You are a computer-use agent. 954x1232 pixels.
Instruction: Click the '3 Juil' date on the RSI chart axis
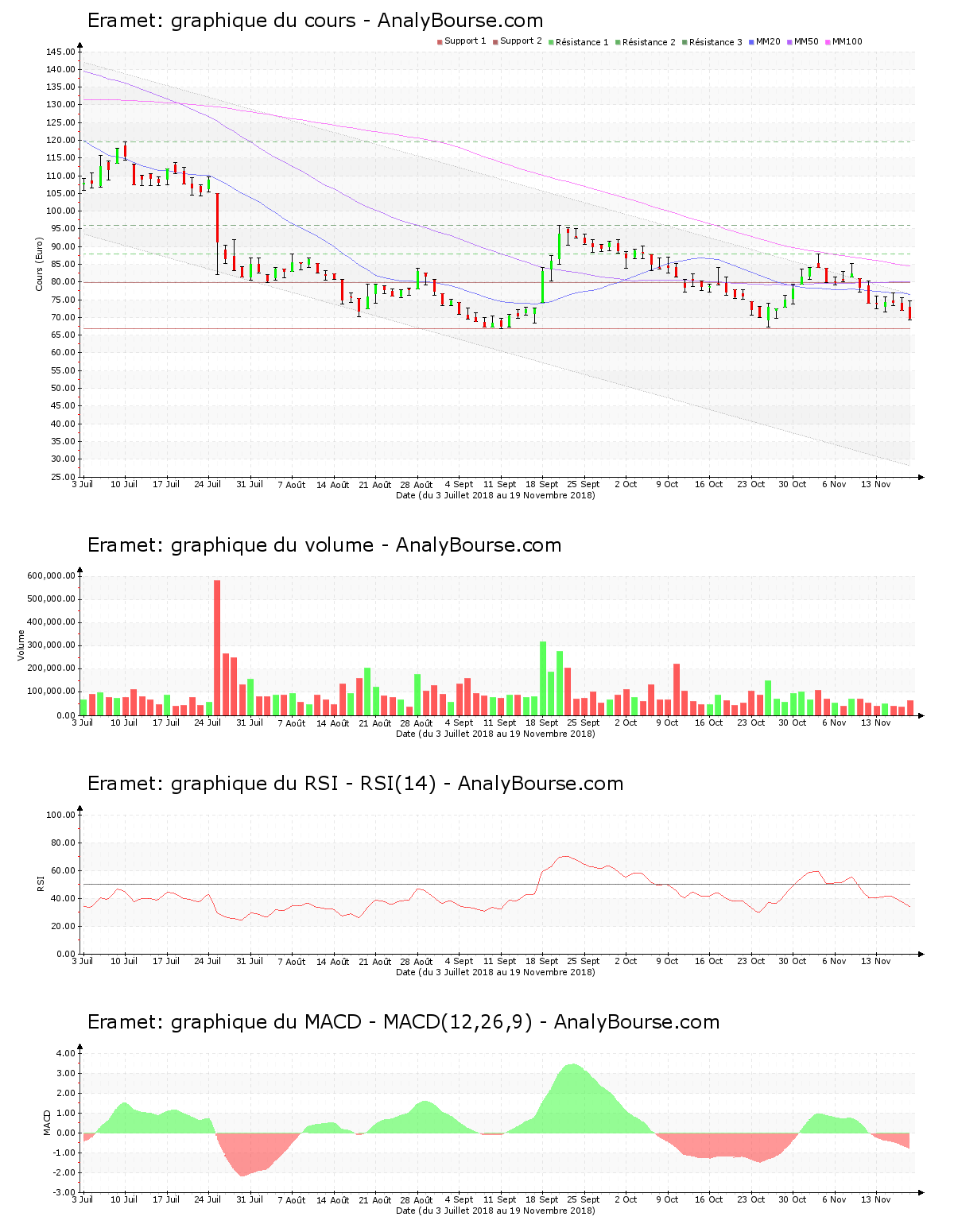tap(82, 961)
